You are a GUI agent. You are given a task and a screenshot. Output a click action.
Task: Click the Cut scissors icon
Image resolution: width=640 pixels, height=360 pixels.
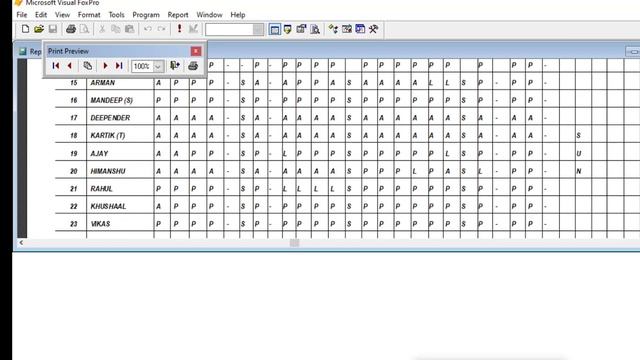tap(102, 29)
